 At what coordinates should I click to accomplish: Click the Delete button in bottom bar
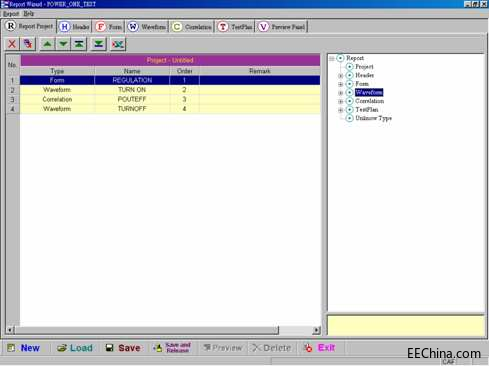point(272,348)
